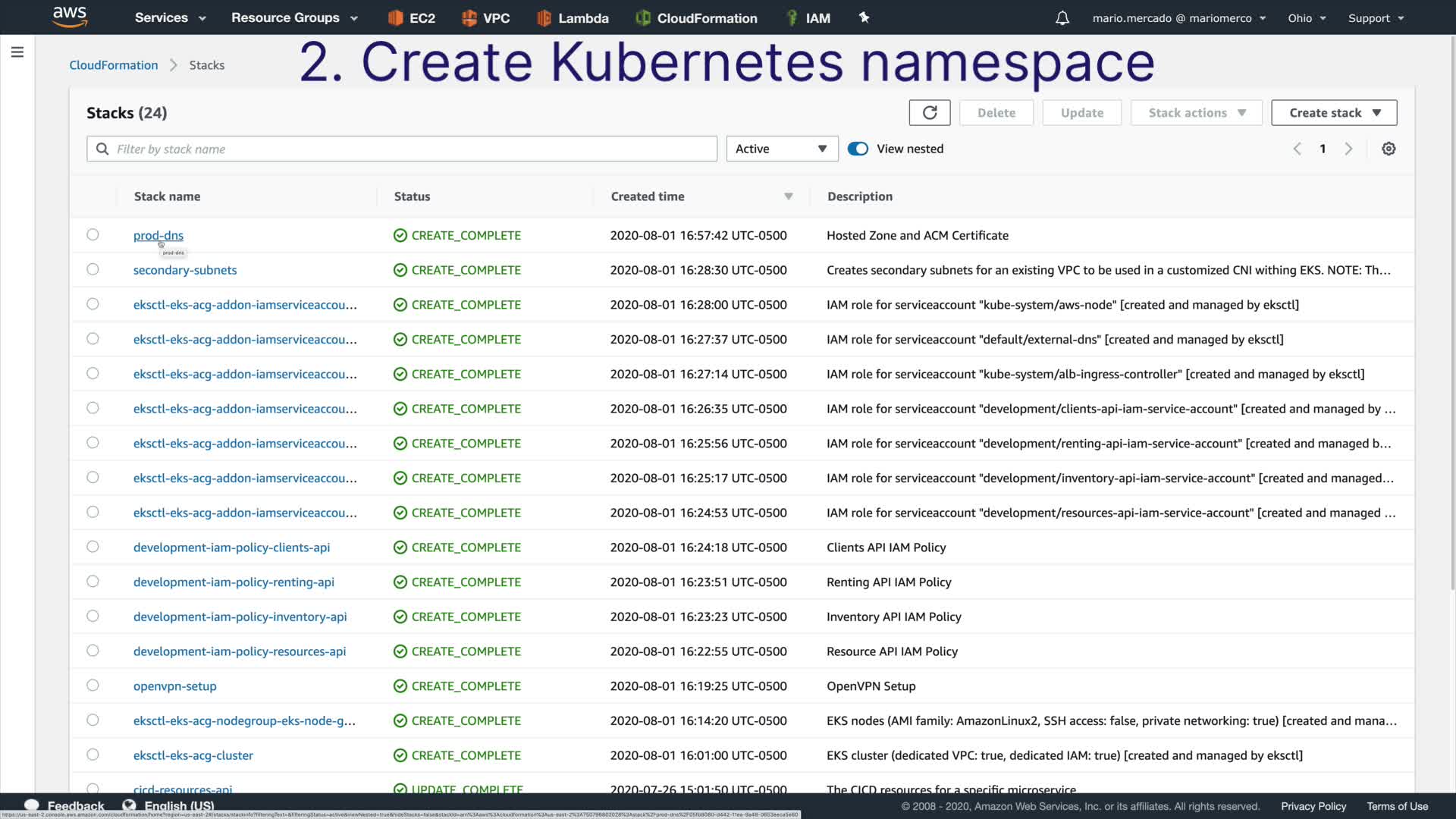This screenshot has height=819, width=1456.
Task: Open the table settings gear icon
Action: pos(1389,149)
